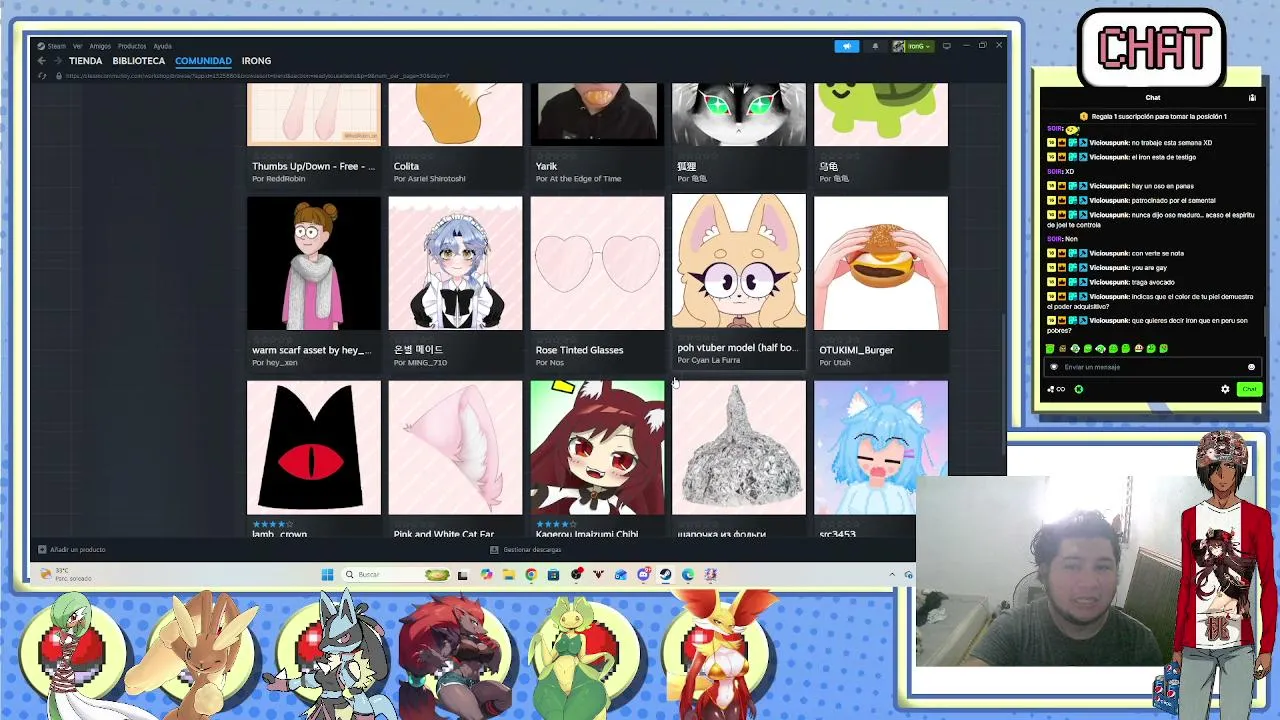Click the gift subscription banner in chat
Image resolution: width=1280 pixels, height=720 pixels.
point(1152,116)
